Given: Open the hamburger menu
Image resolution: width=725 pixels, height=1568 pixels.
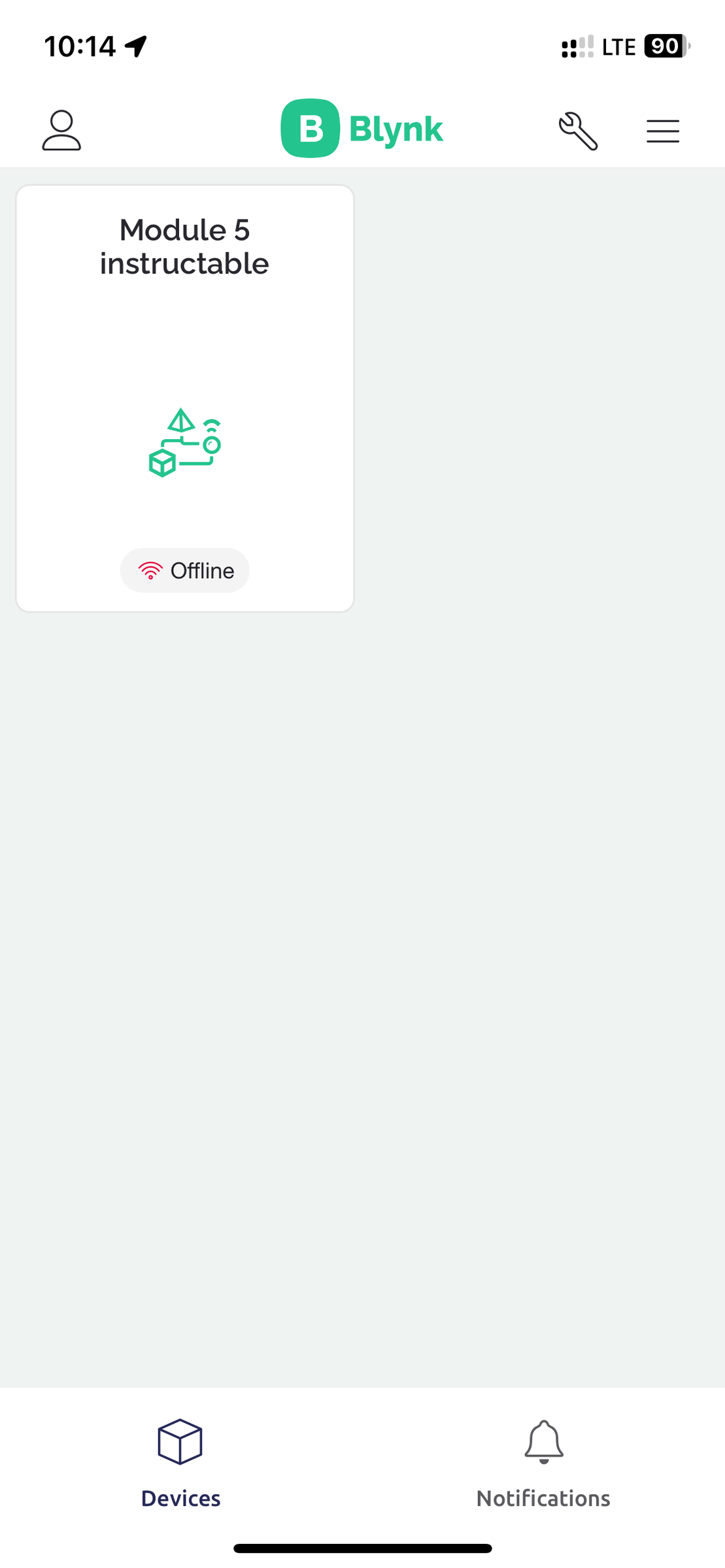Looking at the screenshot, I should click(x=663, y=131).
